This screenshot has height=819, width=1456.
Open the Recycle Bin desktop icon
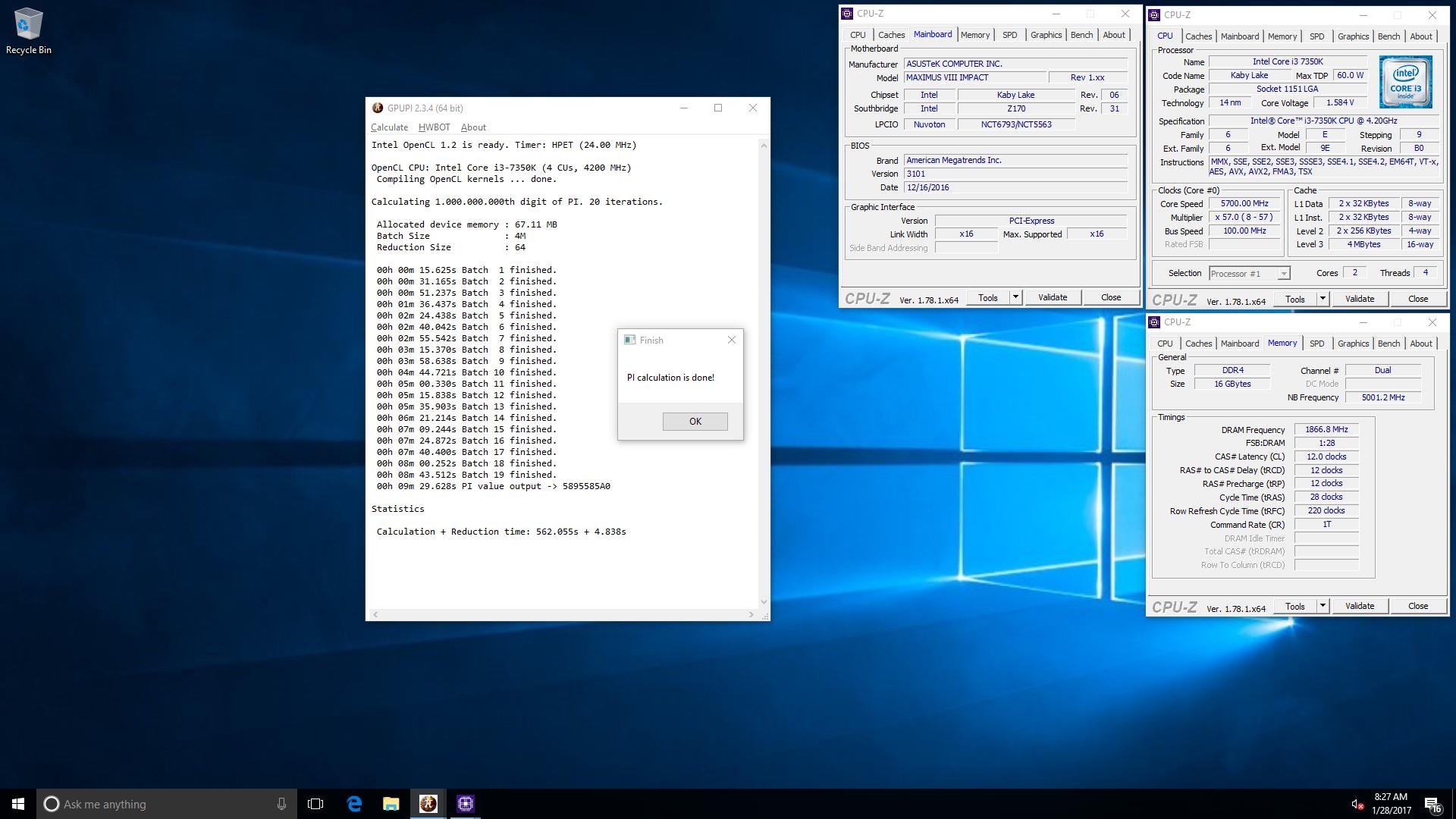28,31
